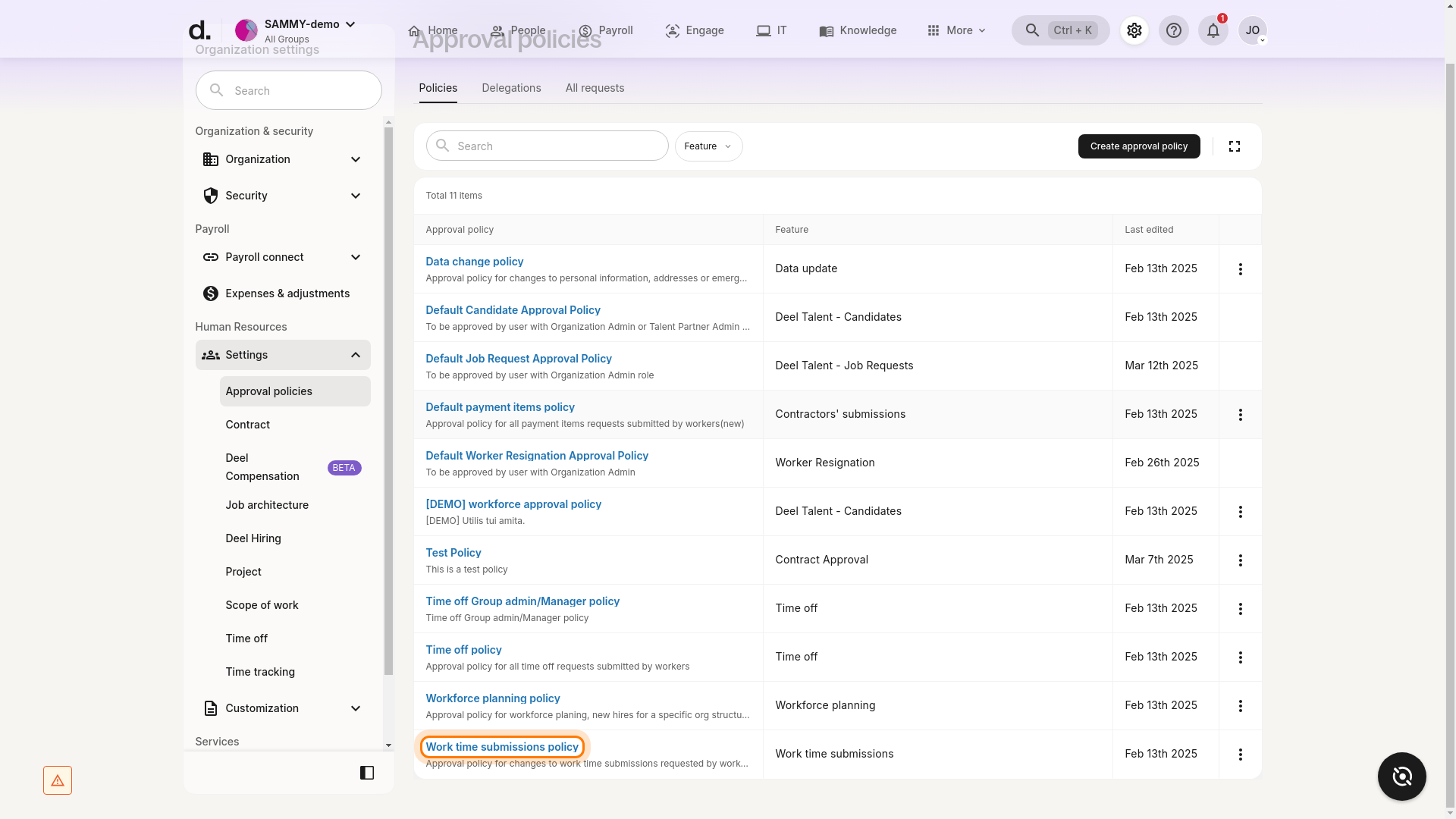This screenshot has height=819, width=1456.
Task: Select Deel Hiring sidebar item
Action: 295,538
